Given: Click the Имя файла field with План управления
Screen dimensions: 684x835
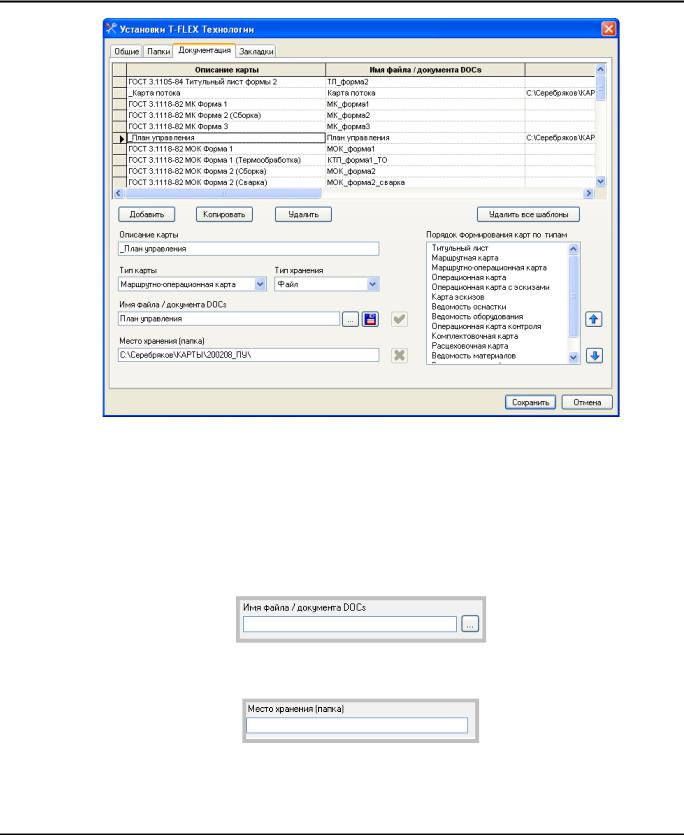Looking at the screenshot, I should click(229, 319).
